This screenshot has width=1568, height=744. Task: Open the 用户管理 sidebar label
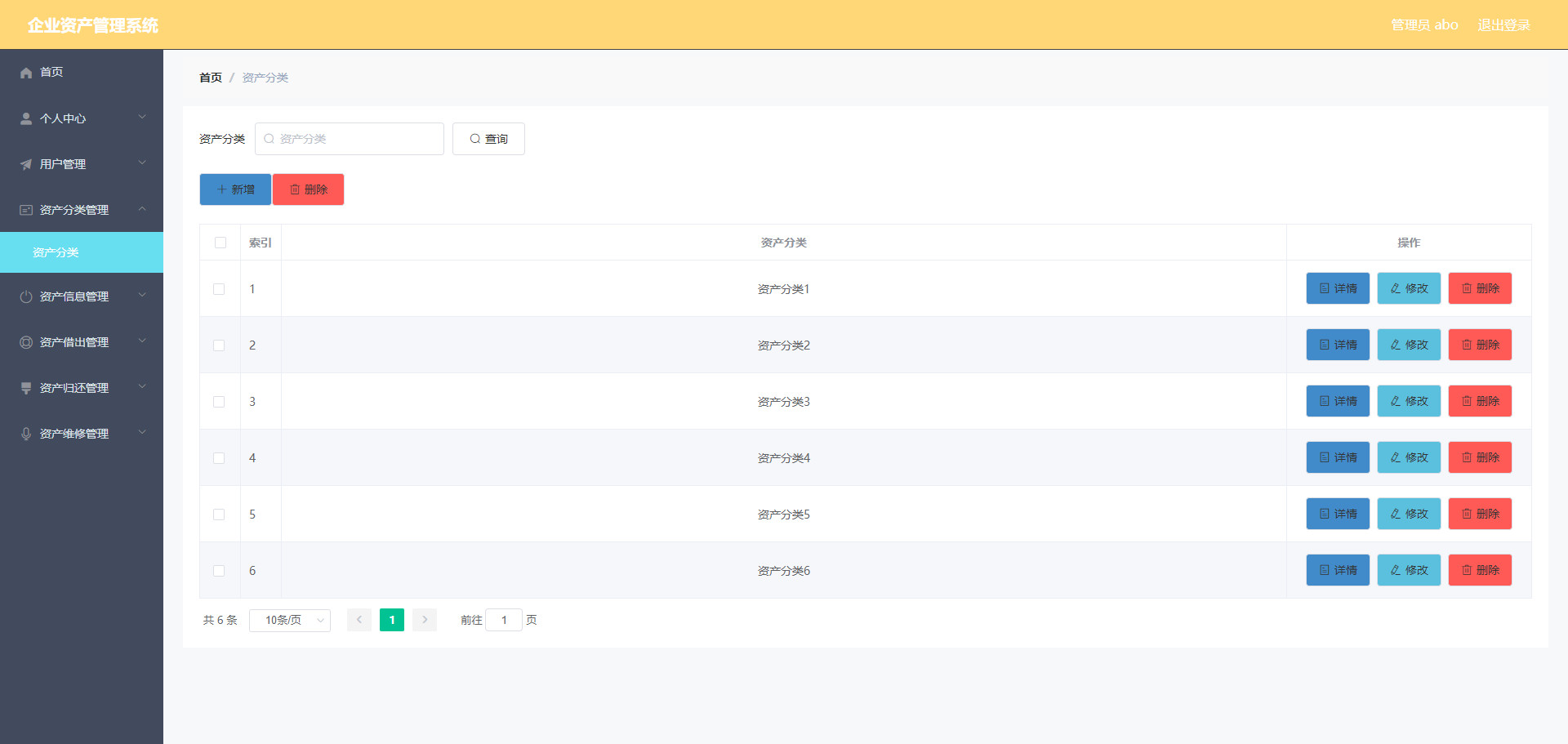pyautogui.click(x=63, y=164)
